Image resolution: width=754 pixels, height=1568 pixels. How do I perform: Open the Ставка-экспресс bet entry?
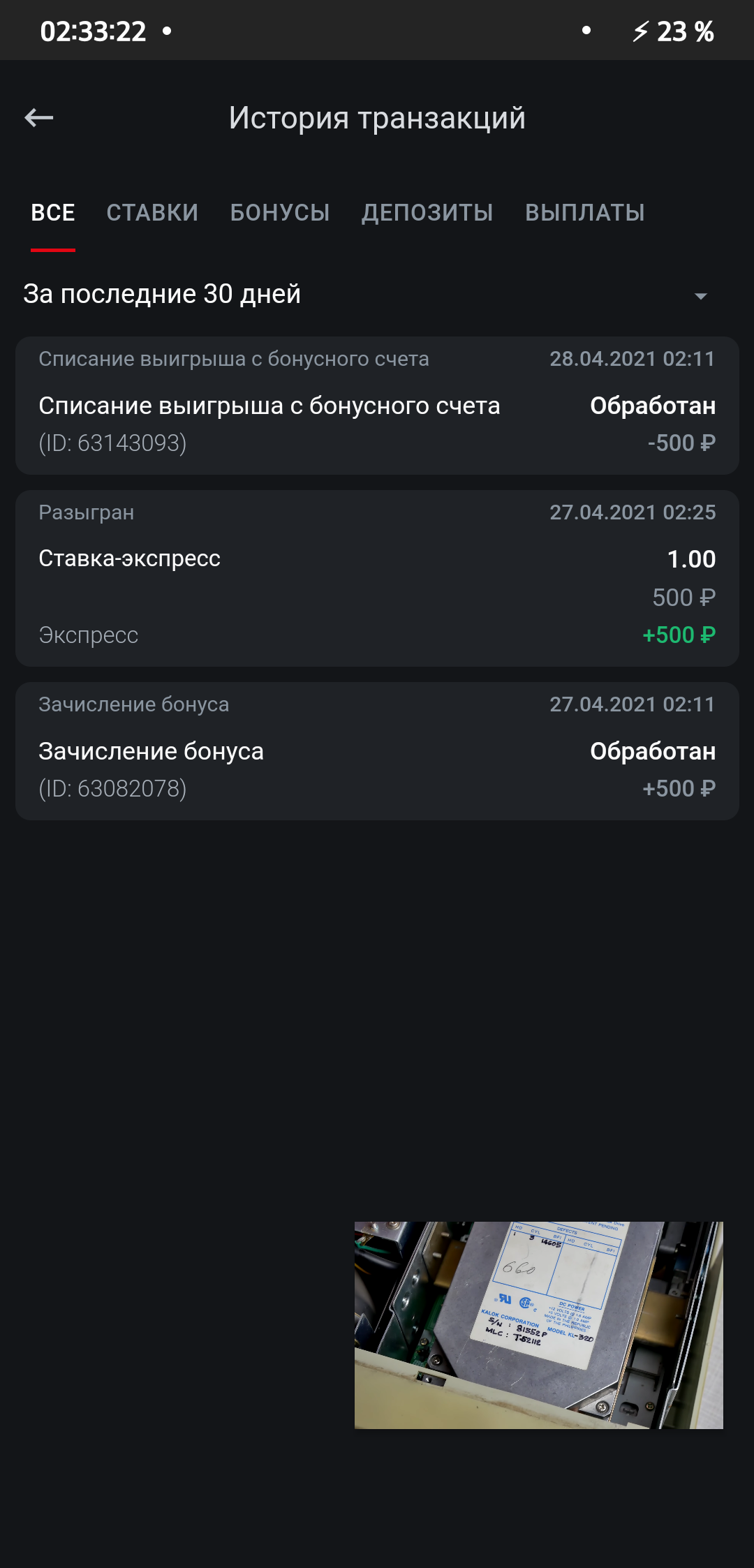click(377, 578)
